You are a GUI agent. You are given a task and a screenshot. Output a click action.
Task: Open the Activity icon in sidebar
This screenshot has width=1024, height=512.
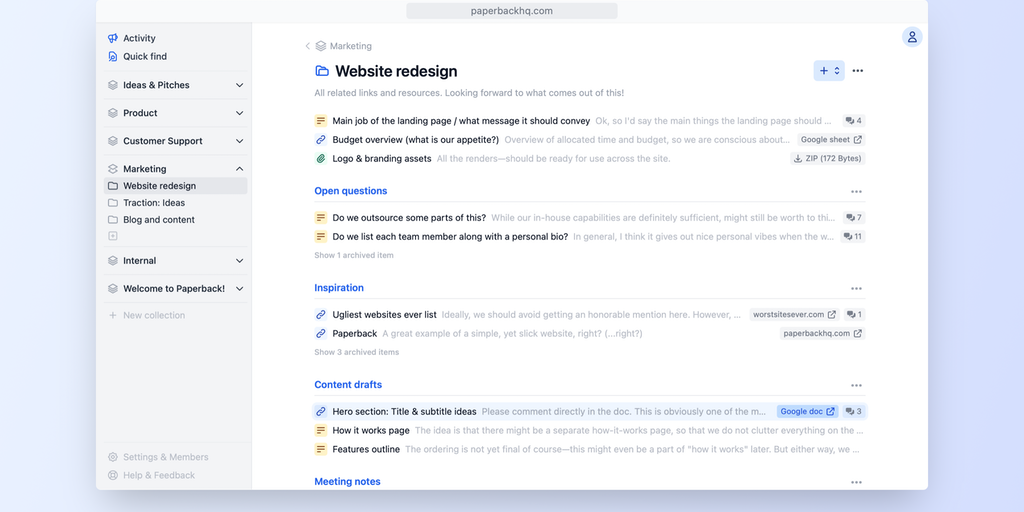tap(113, 39)
